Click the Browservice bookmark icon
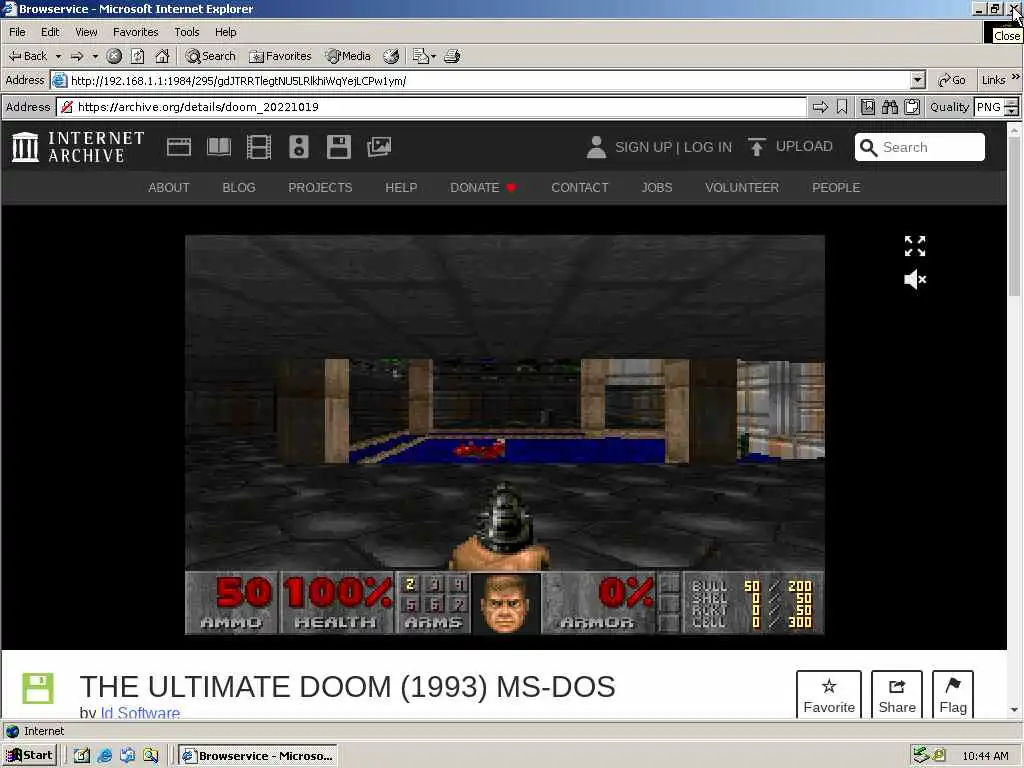1024x768 pixels. (842, 107)
